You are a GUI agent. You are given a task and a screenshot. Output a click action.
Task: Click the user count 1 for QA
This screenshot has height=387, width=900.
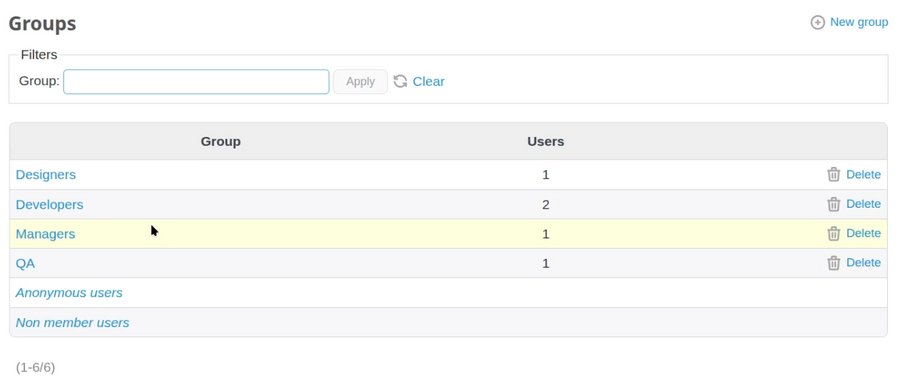[x=546, y=264]
